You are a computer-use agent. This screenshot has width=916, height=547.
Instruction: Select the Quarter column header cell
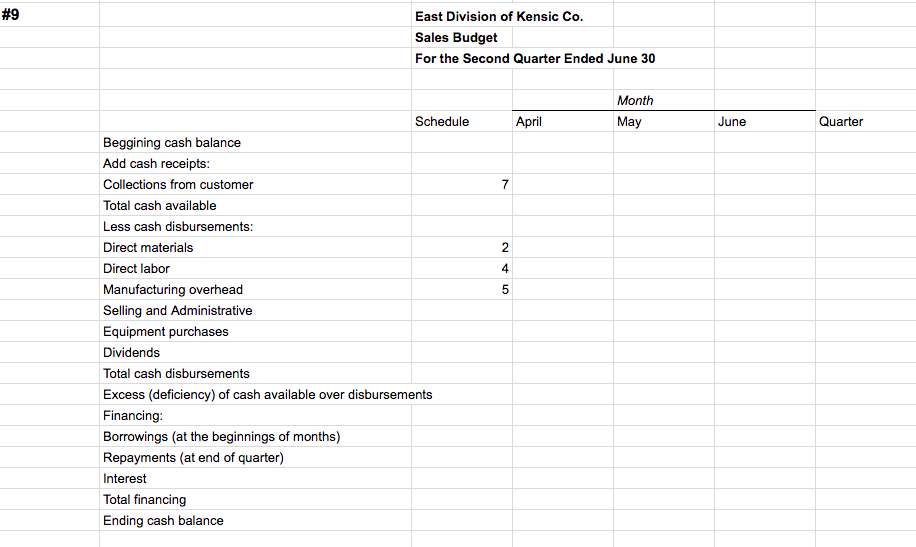pyautogui.click(x=841, y=122)
